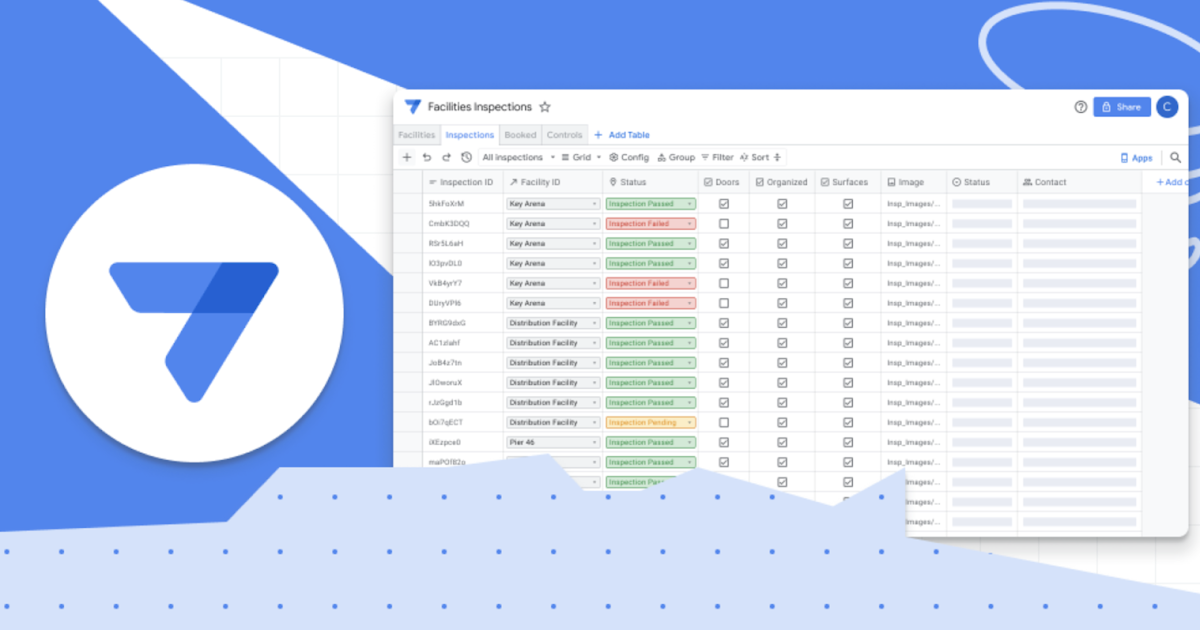Image resolution: width=1200 pixels, height=630 pixels.
Task: Click Contact cell in row ShkFoXrM
Action: [1080, 204]
